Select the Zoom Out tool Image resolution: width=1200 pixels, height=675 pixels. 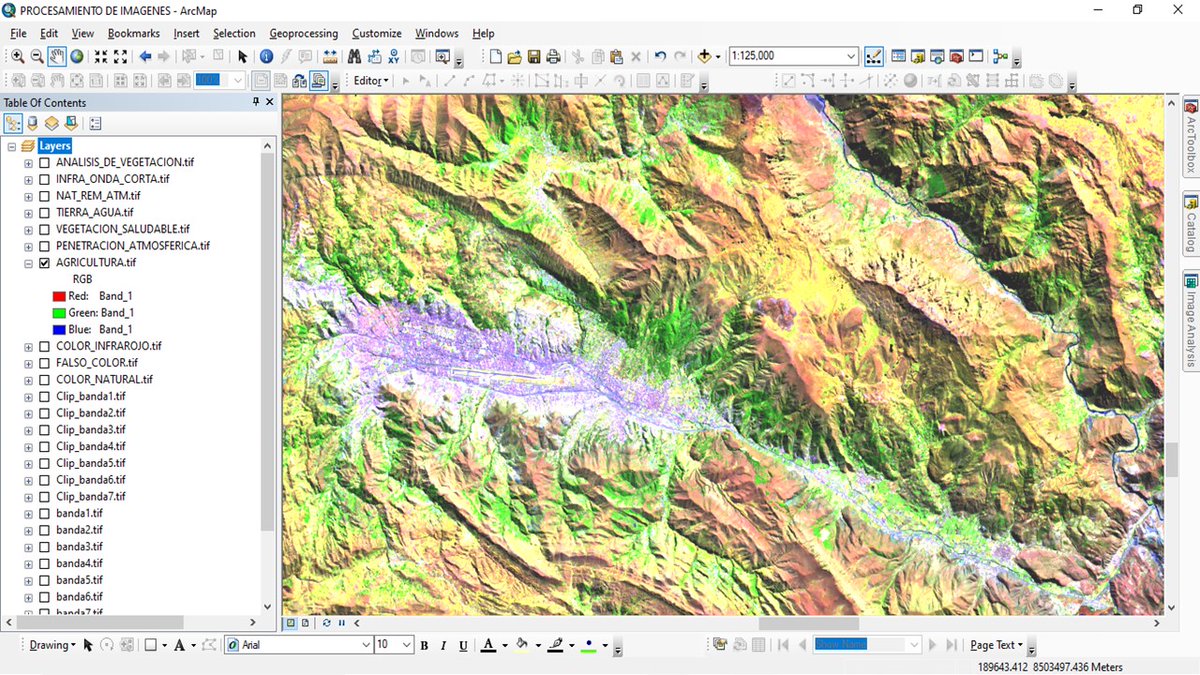pos(37,56)
